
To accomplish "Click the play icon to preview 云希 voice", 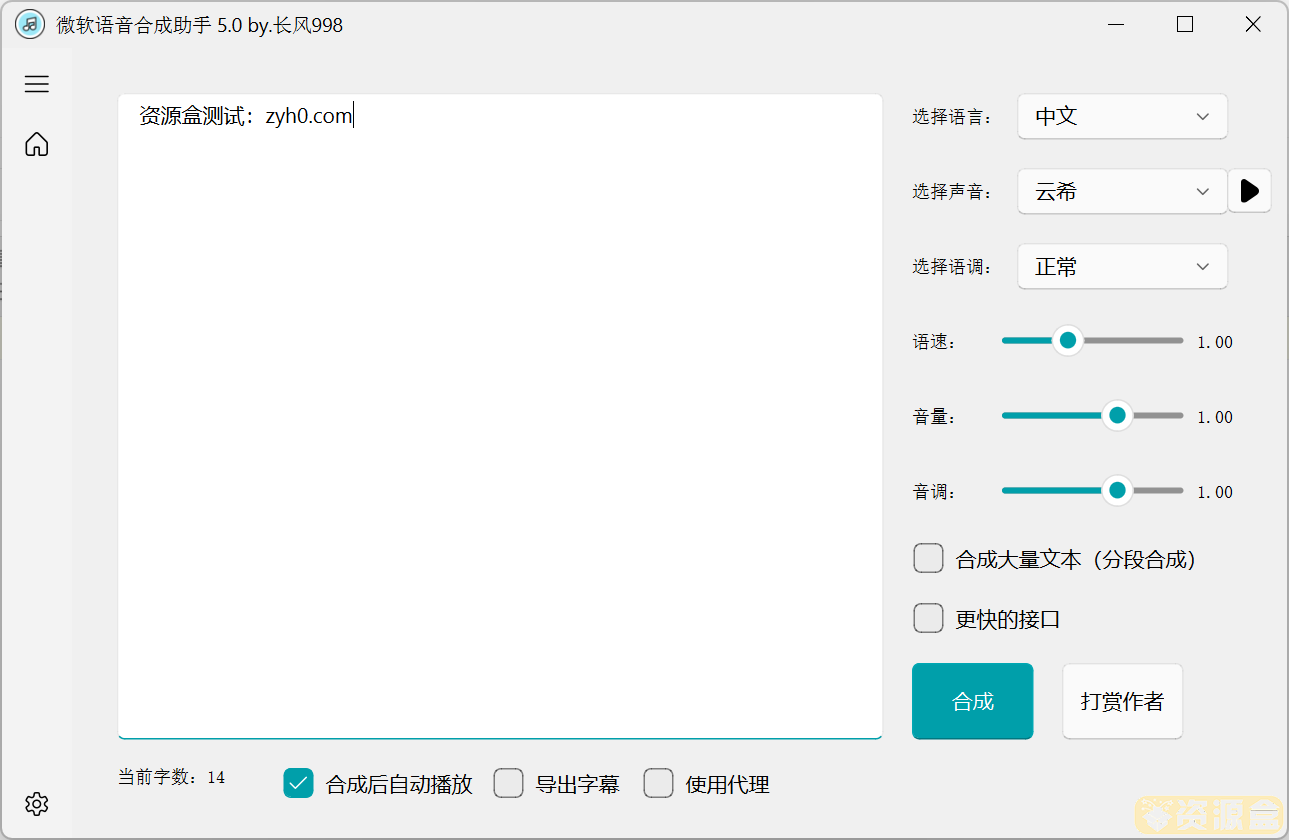I will point(1249,191).
